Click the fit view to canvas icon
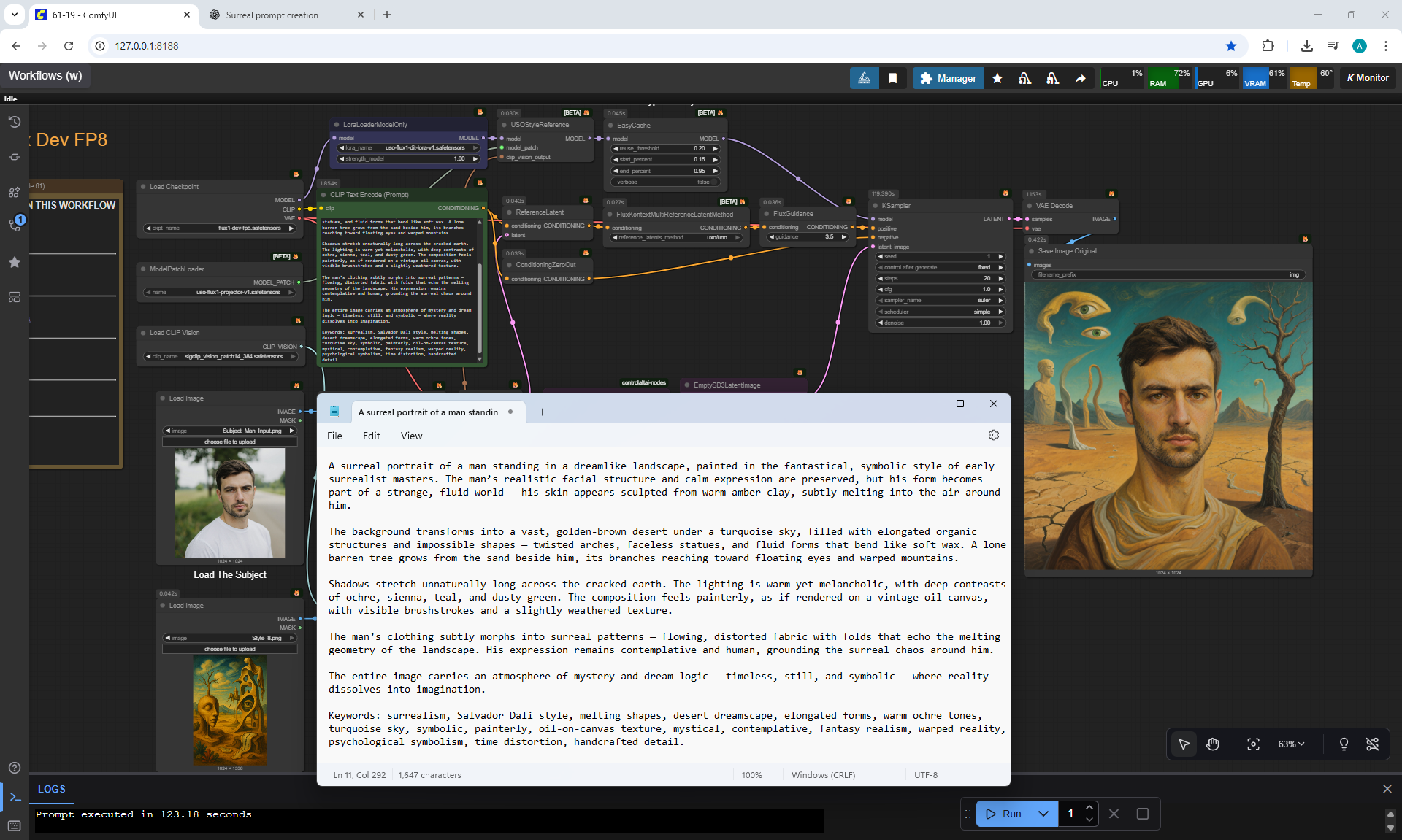The width and height of the screenshot is (1402, 840). click(x=1253, y=744)
